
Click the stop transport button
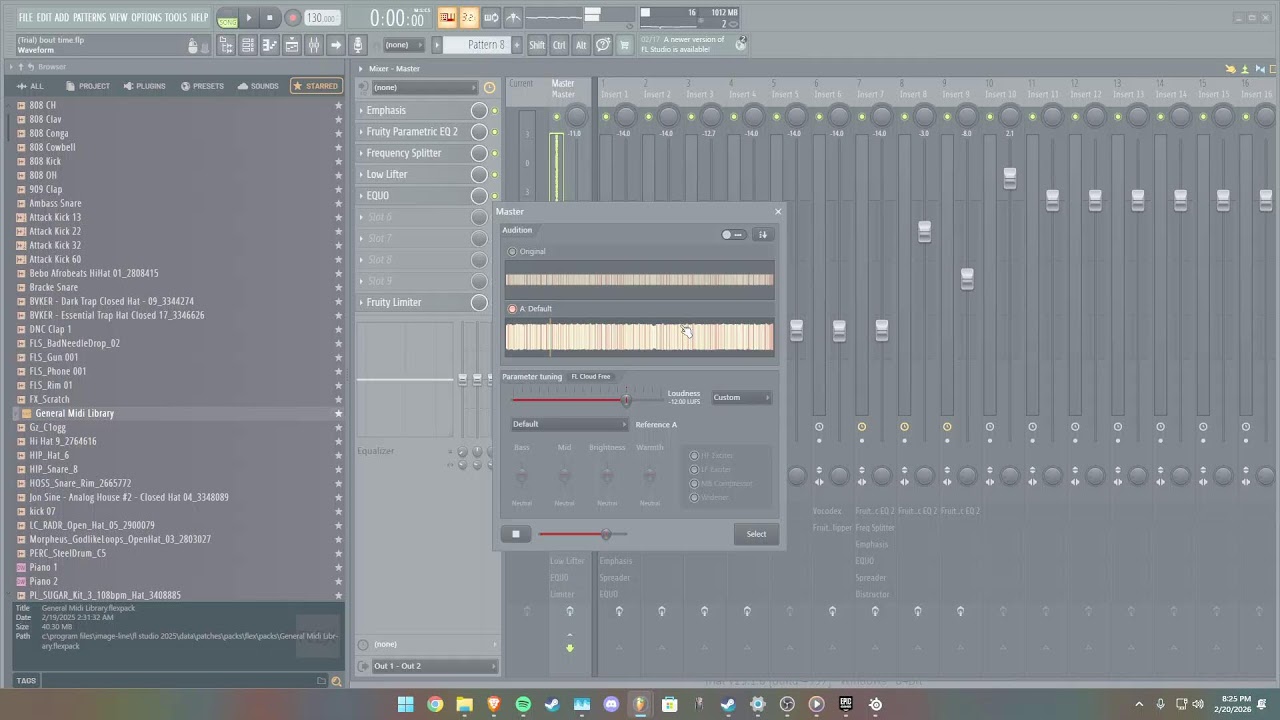point(269,17)
